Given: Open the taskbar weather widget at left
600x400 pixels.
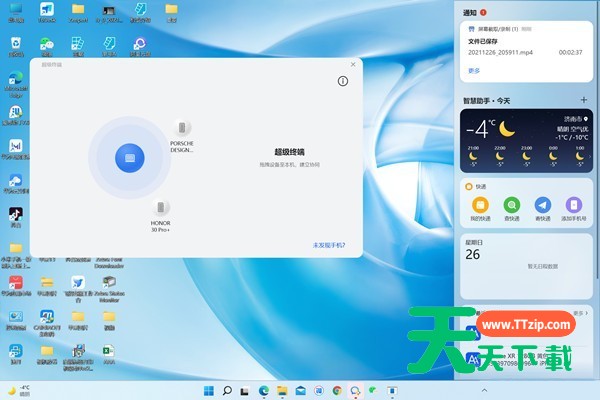Looking at the screenshot, I should (x=18, y=389).
